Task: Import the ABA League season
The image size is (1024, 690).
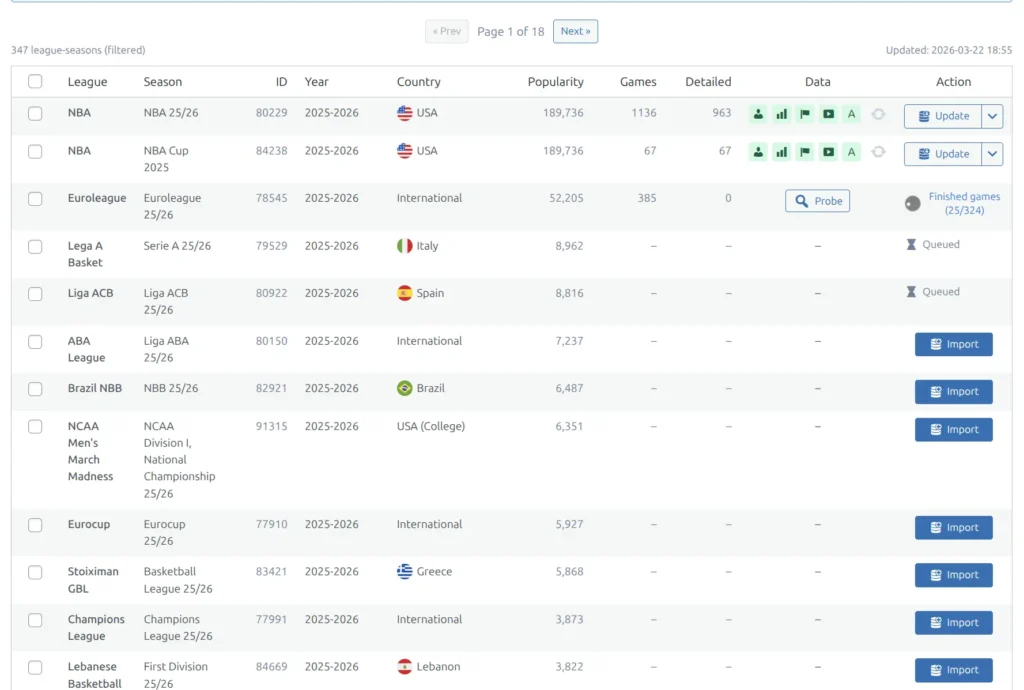Action: pos(953,344)
